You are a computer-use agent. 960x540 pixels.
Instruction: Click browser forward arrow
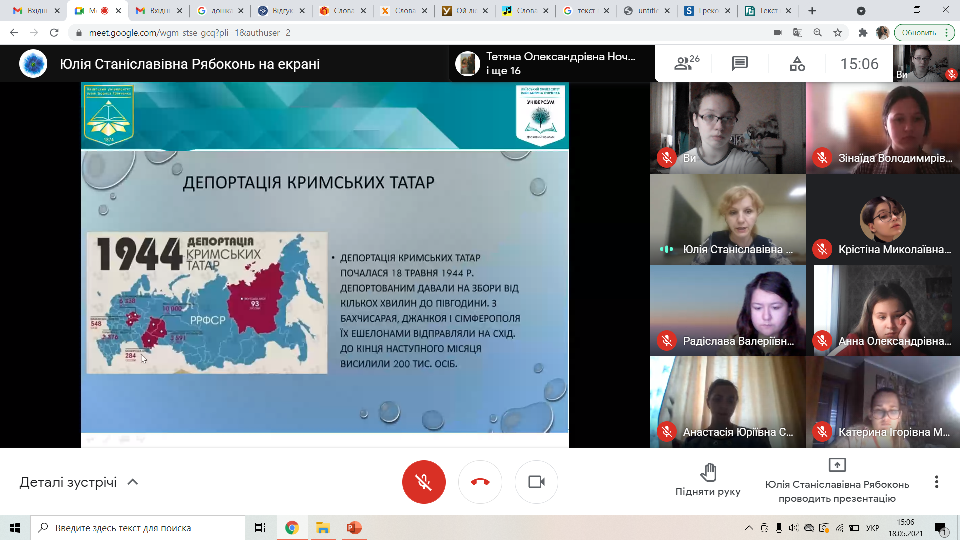[x=34, y=32]
